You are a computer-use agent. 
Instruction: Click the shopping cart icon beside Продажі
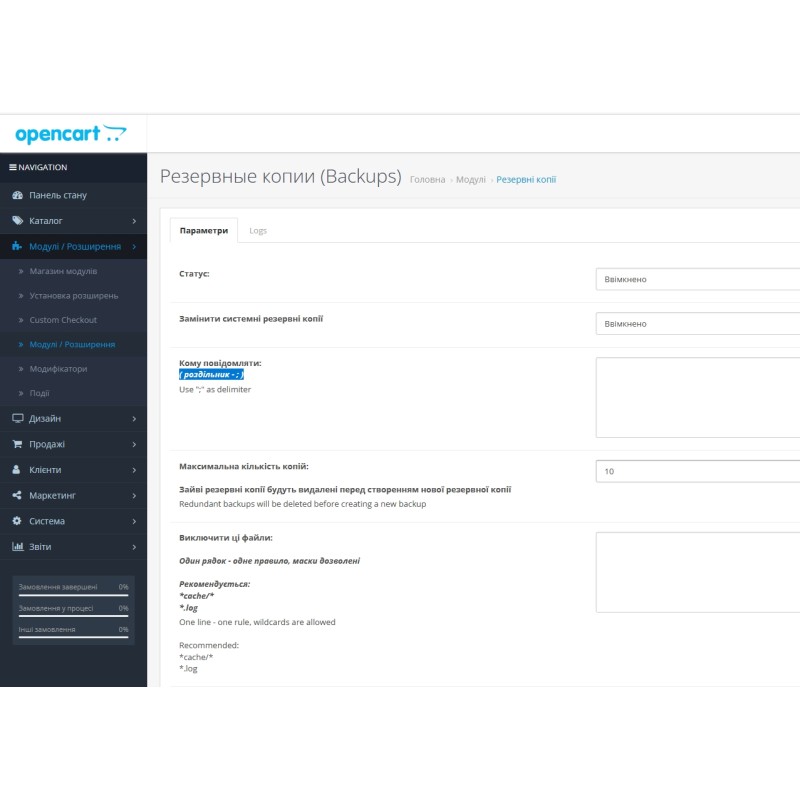pos(17,444)
